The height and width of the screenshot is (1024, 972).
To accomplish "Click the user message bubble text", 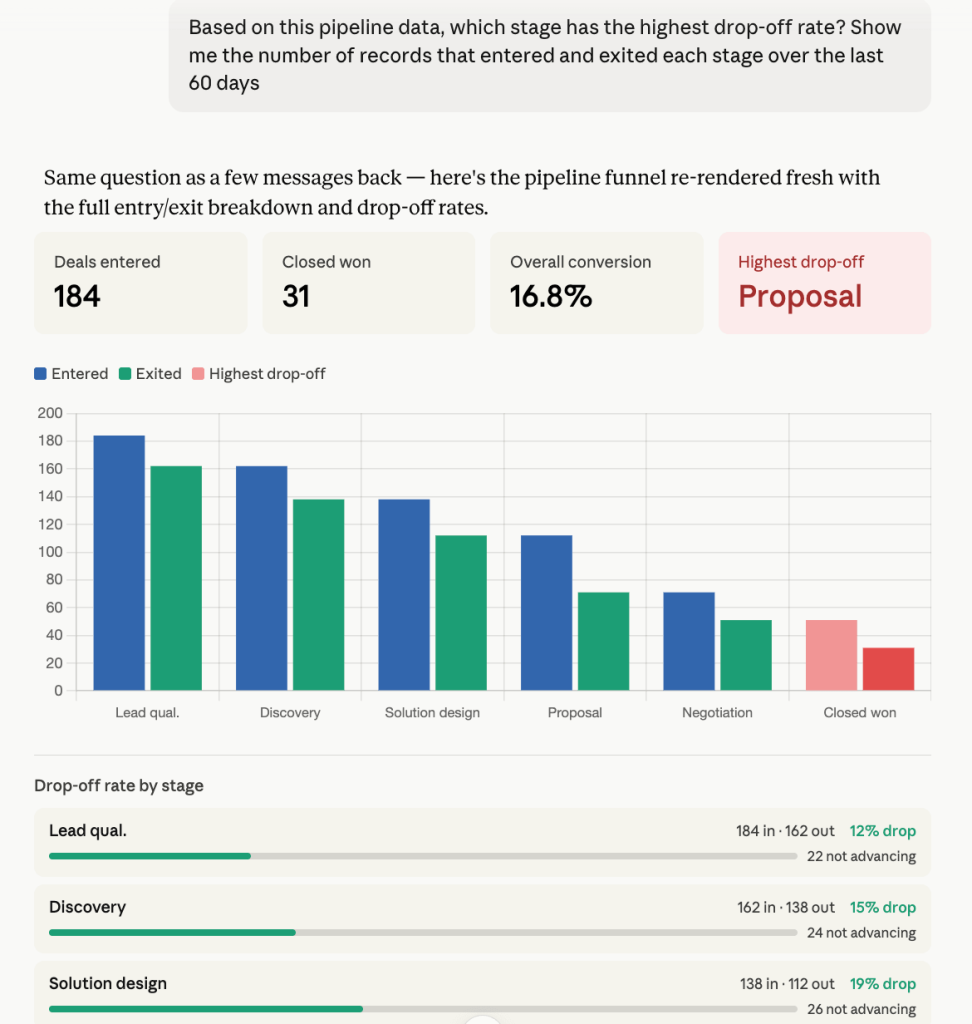I will [x=545, y=56].
